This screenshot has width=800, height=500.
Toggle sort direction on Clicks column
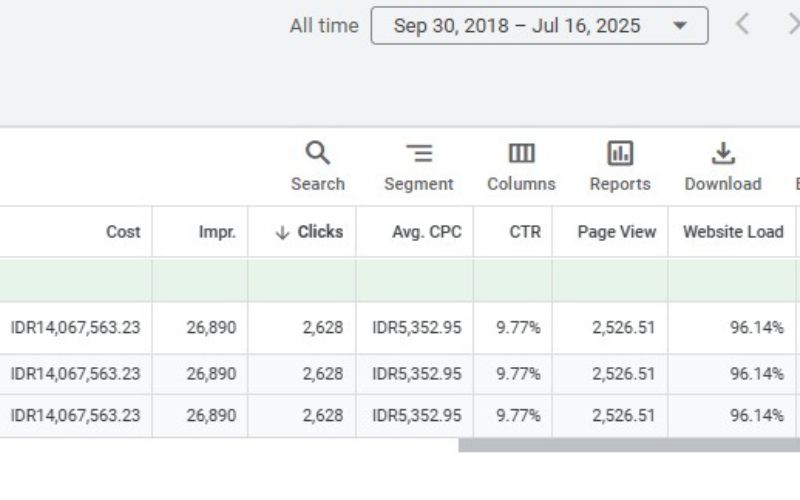click(x=309, y=232)
